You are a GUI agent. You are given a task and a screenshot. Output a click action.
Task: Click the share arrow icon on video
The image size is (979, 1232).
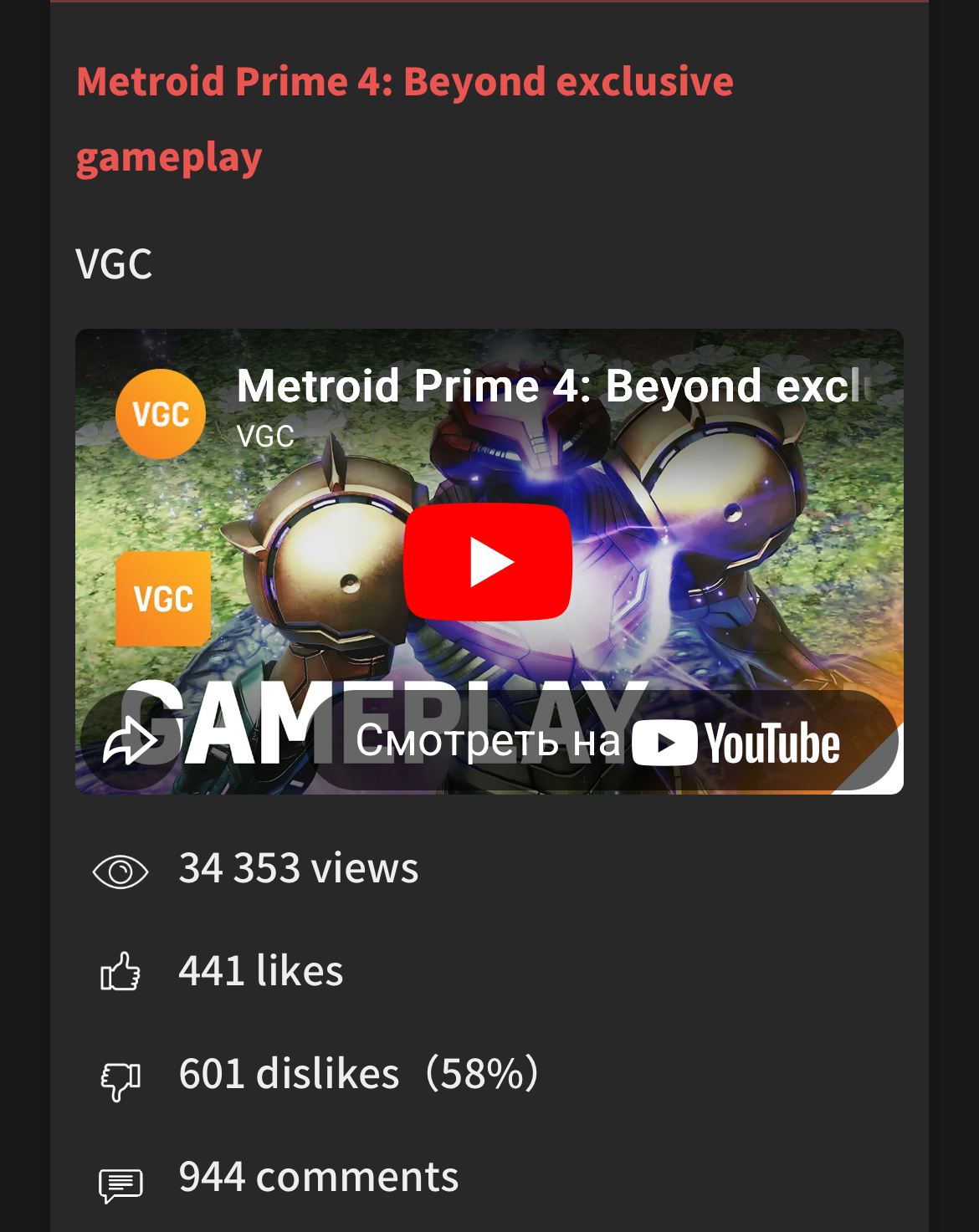(131, 741)
